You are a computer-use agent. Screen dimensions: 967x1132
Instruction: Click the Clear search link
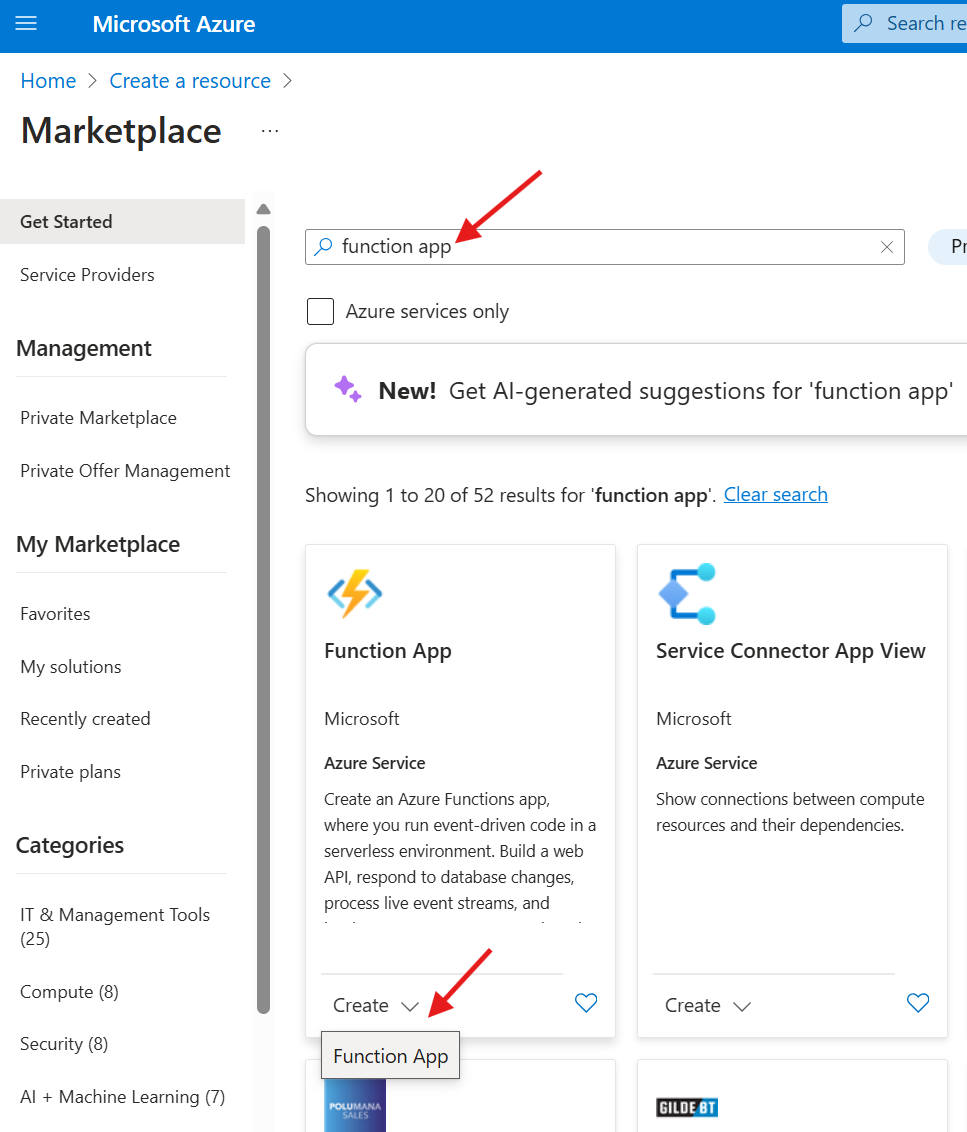775,494
